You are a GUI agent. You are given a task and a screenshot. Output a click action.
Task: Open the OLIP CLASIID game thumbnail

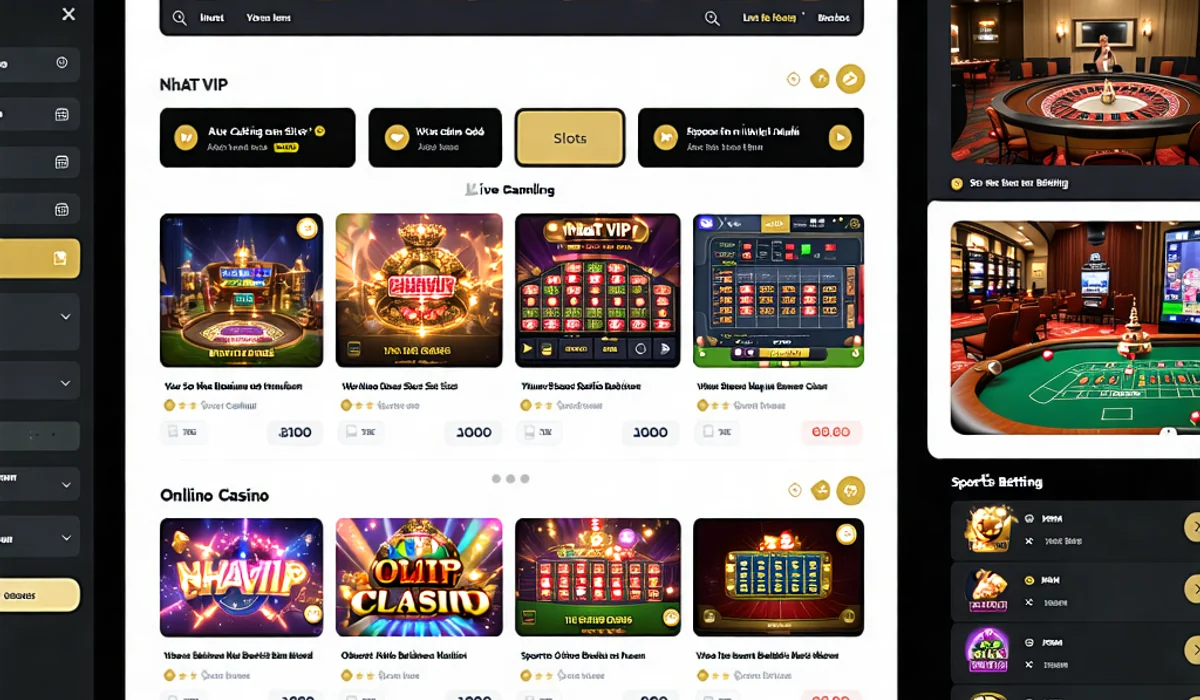[x=419, y=577]
